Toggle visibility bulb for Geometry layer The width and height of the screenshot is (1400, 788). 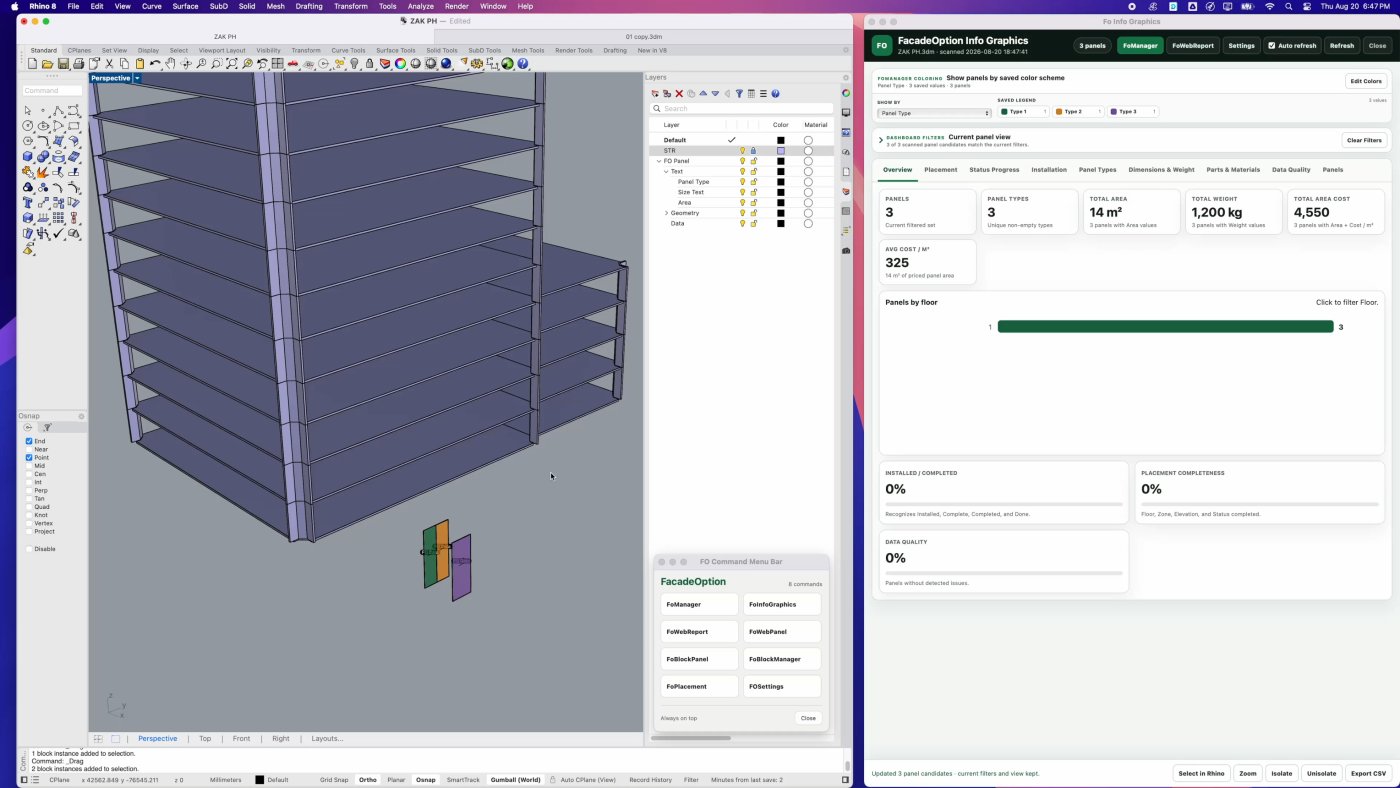743,213
